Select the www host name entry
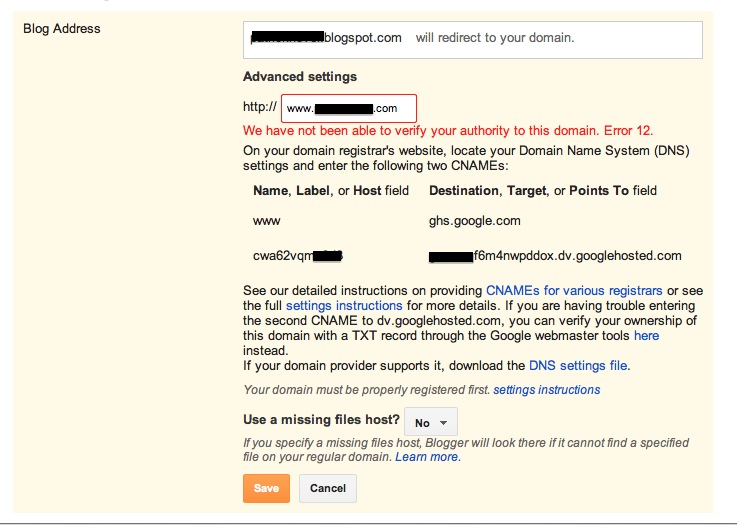 pyautogui.click(x=267, y=221)
